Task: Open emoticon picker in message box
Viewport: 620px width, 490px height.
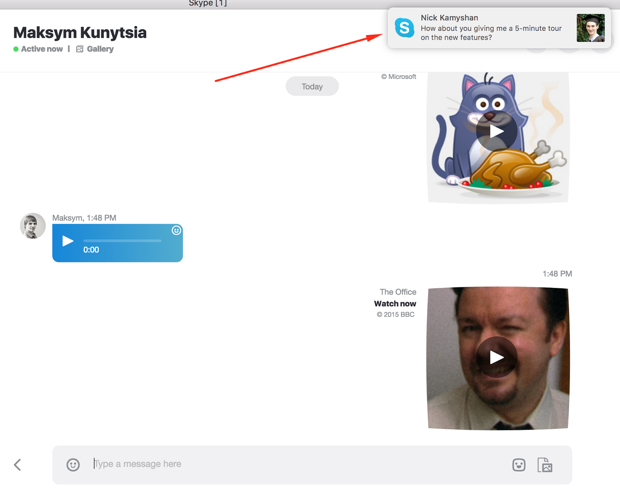Action: (73, 464)
